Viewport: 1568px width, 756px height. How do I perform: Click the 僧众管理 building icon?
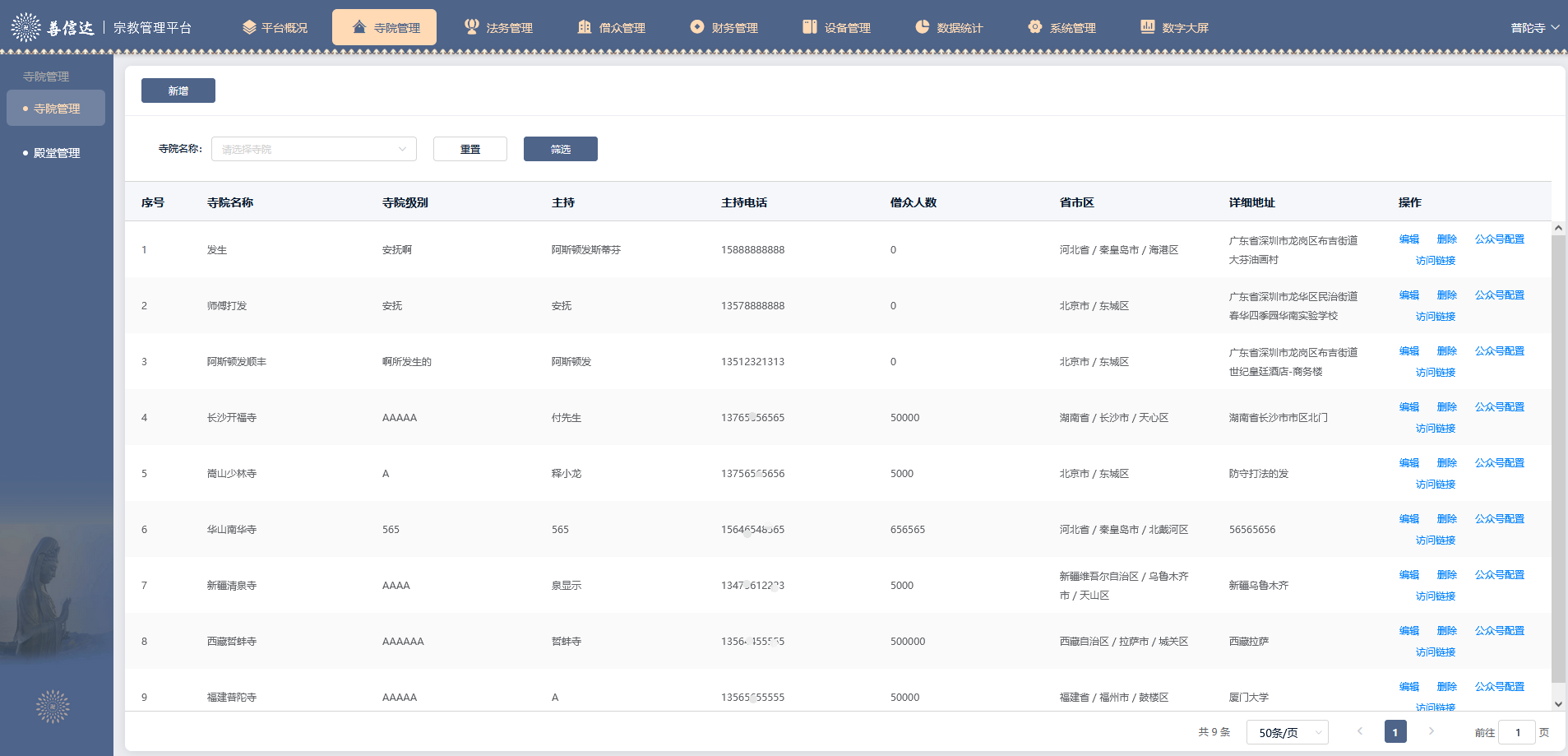tap(585, 27)
